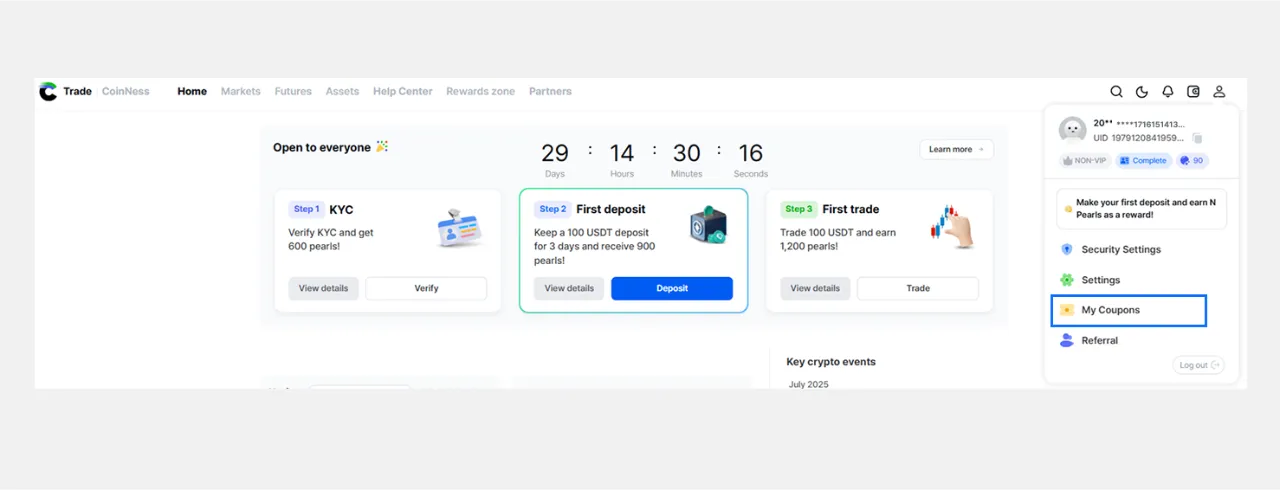Copy the UID with copy icon
Image resolution: width=1280 pixels, height=490 pixels.
[1197, 138]
